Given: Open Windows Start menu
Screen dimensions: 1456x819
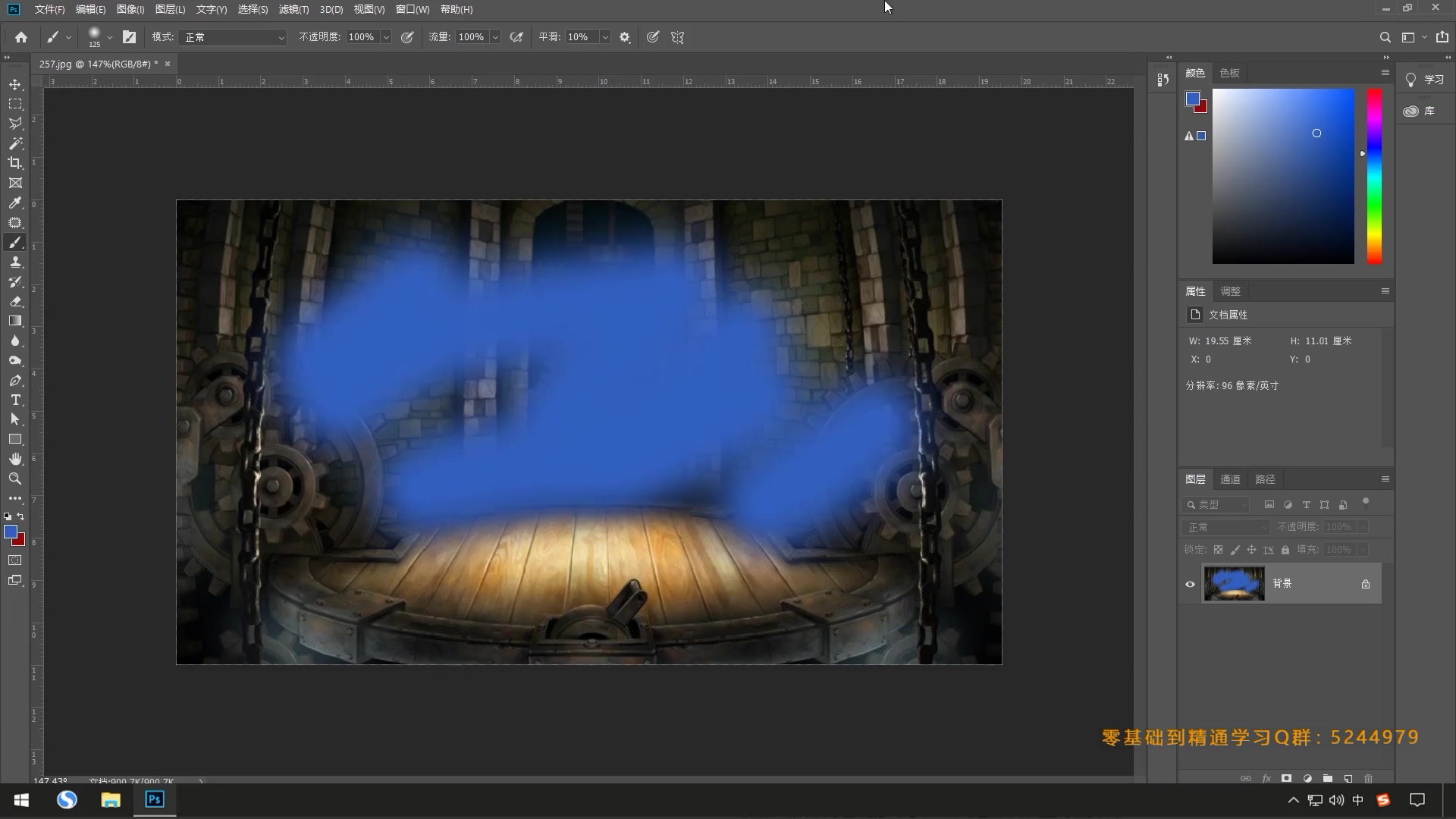Looking at the screenshot, I should click(x=21, y=800).
